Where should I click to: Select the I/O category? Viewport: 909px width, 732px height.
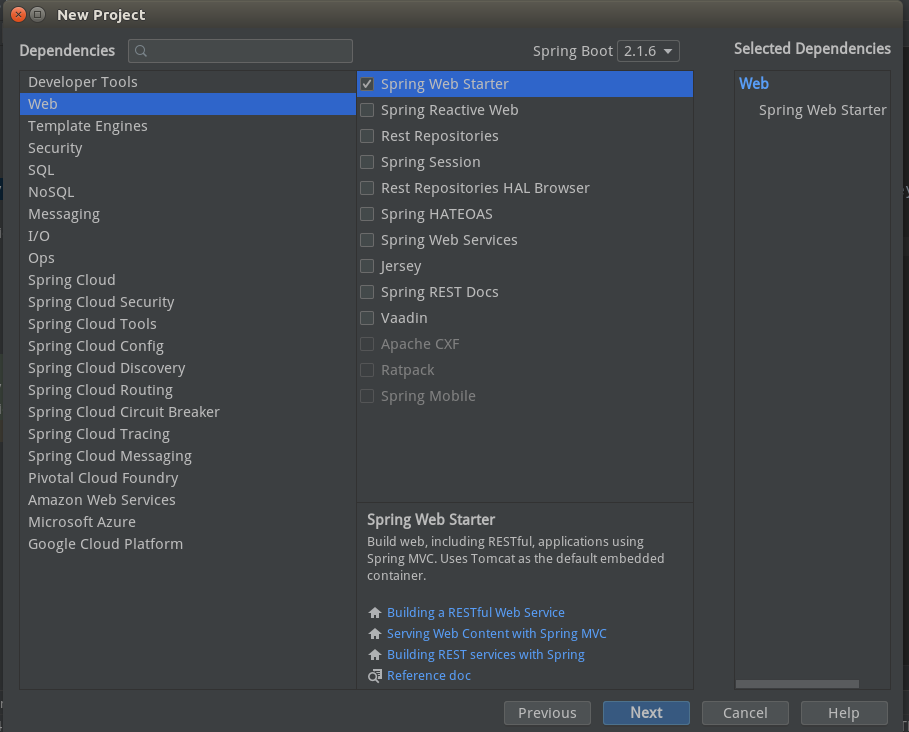click(x=188, y=236)
